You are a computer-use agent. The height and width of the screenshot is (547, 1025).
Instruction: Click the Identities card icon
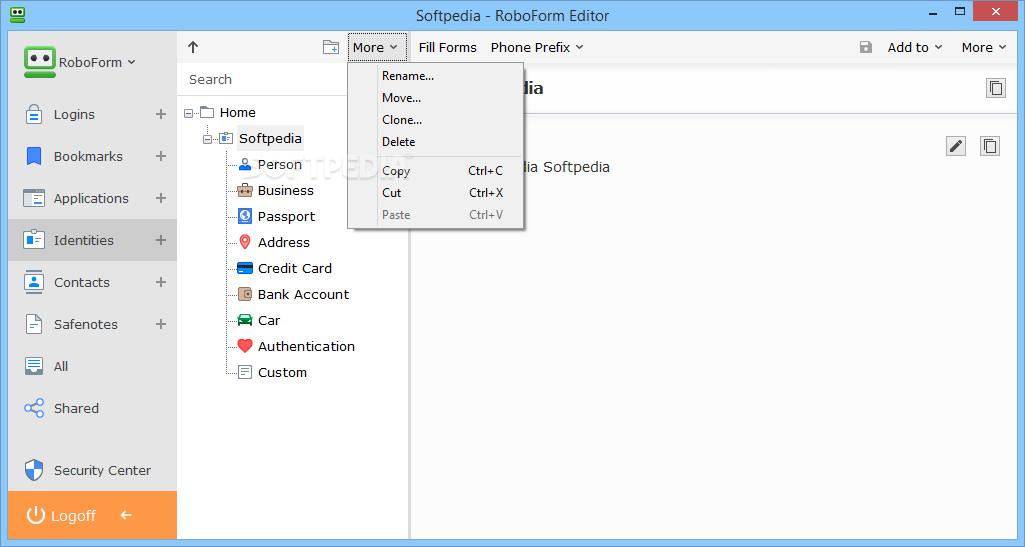(x=33, y=240)
